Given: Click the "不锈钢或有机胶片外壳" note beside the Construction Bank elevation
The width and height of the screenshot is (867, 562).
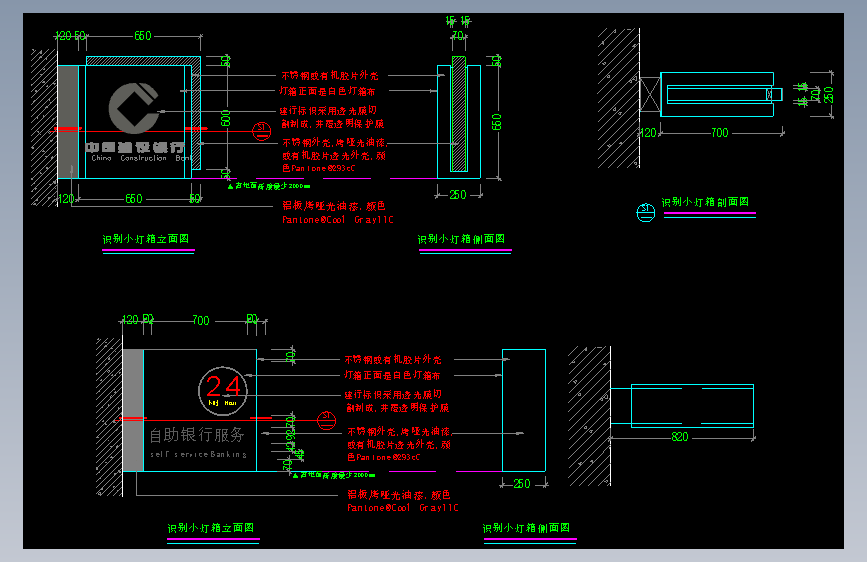Looking at the screenshot, I should [330, 76].
